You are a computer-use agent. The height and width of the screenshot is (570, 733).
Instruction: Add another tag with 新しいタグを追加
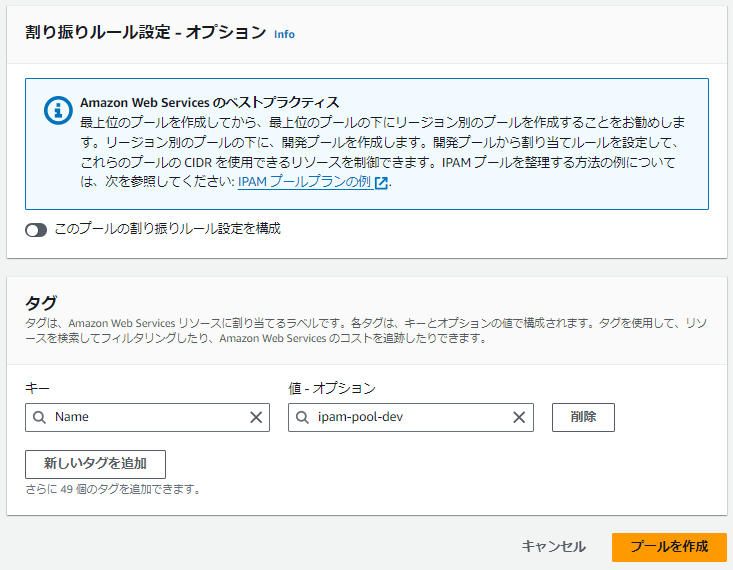click(95, 464)
